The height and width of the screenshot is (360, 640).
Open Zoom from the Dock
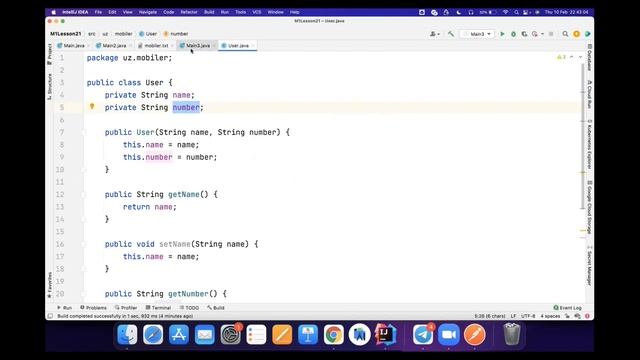point(449,335)
